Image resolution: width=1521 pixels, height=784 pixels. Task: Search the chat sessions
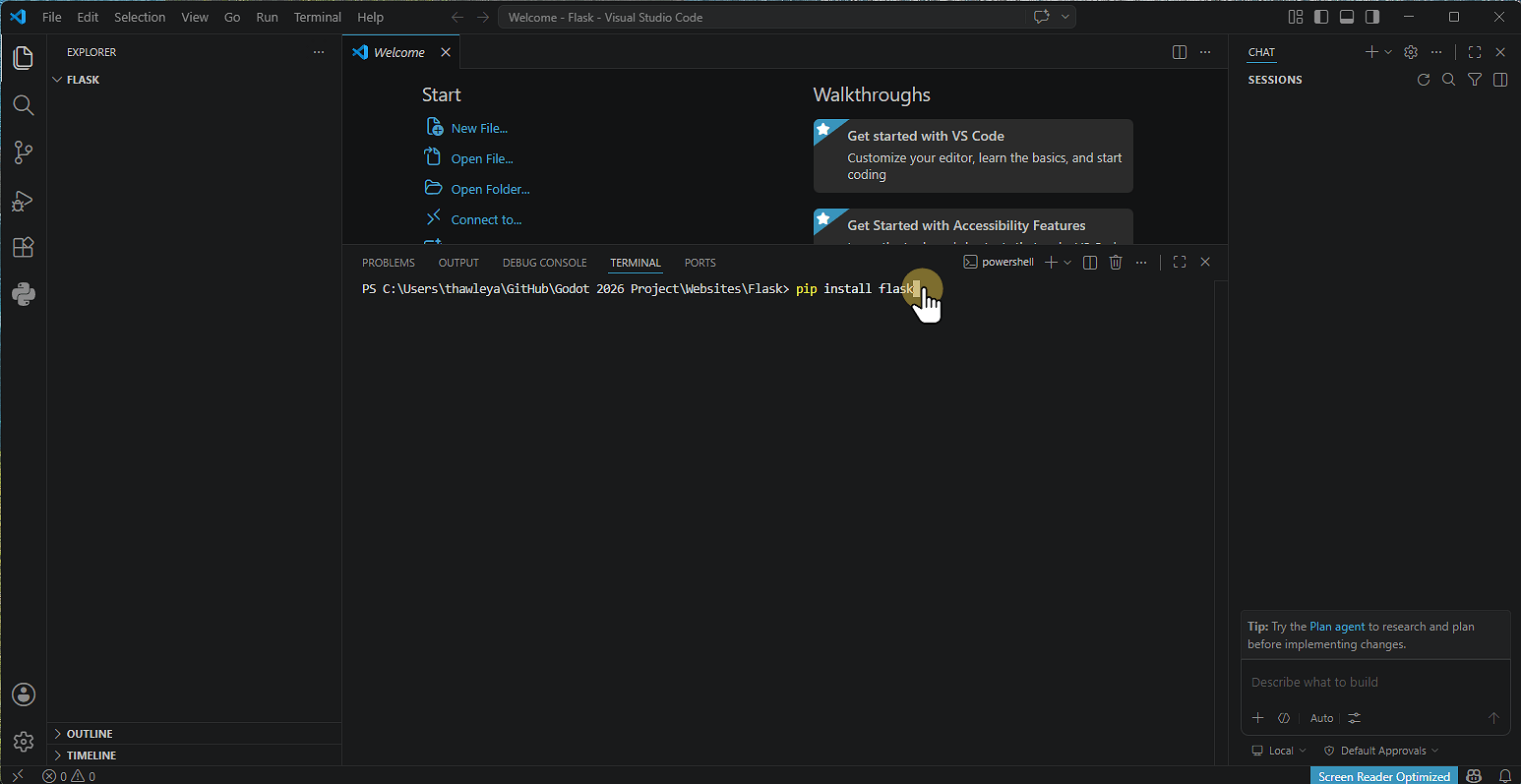point(1448,80)
